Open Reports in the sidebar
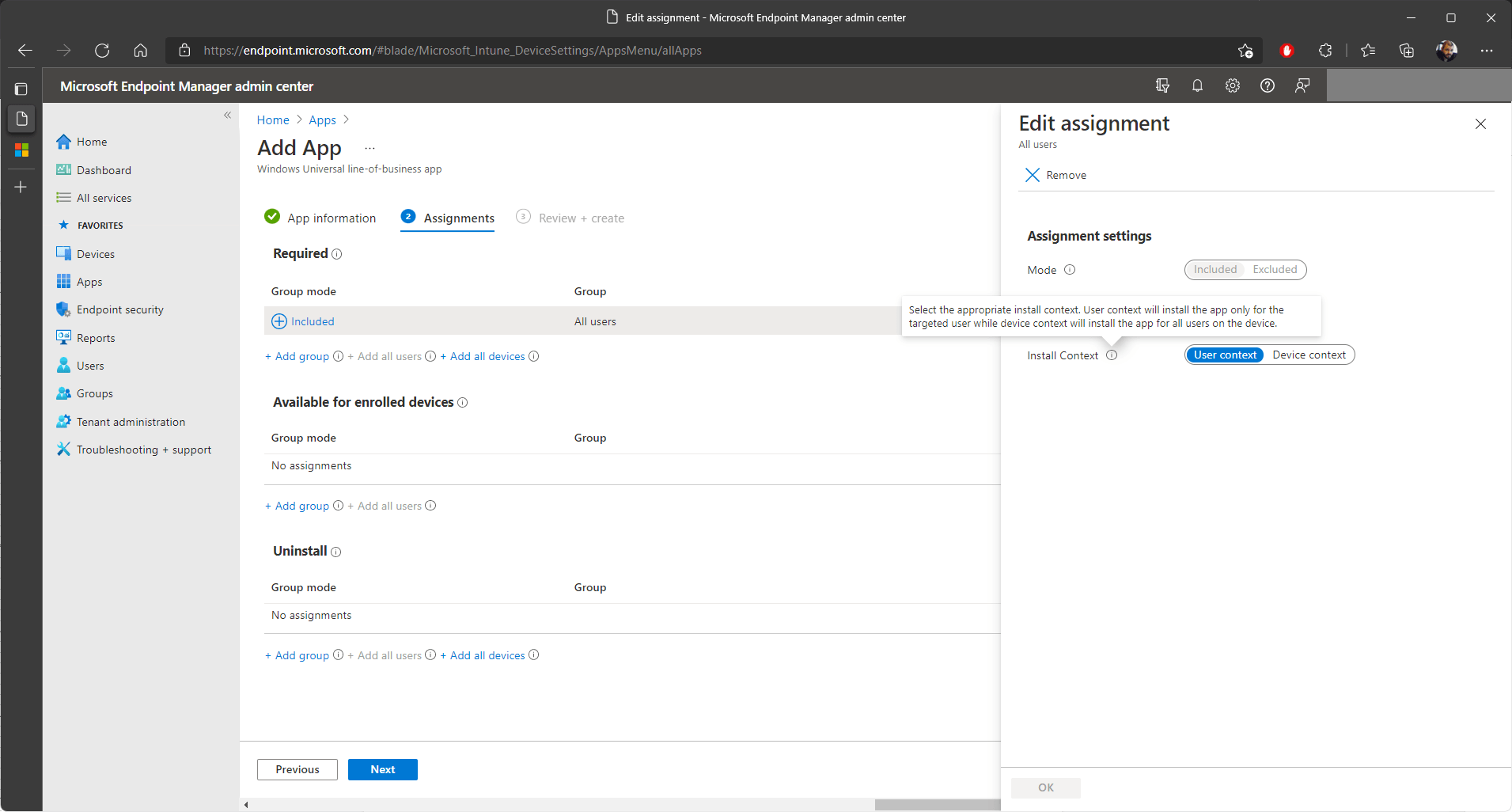Screen dimensions: 1512x812 click(96, 338)
